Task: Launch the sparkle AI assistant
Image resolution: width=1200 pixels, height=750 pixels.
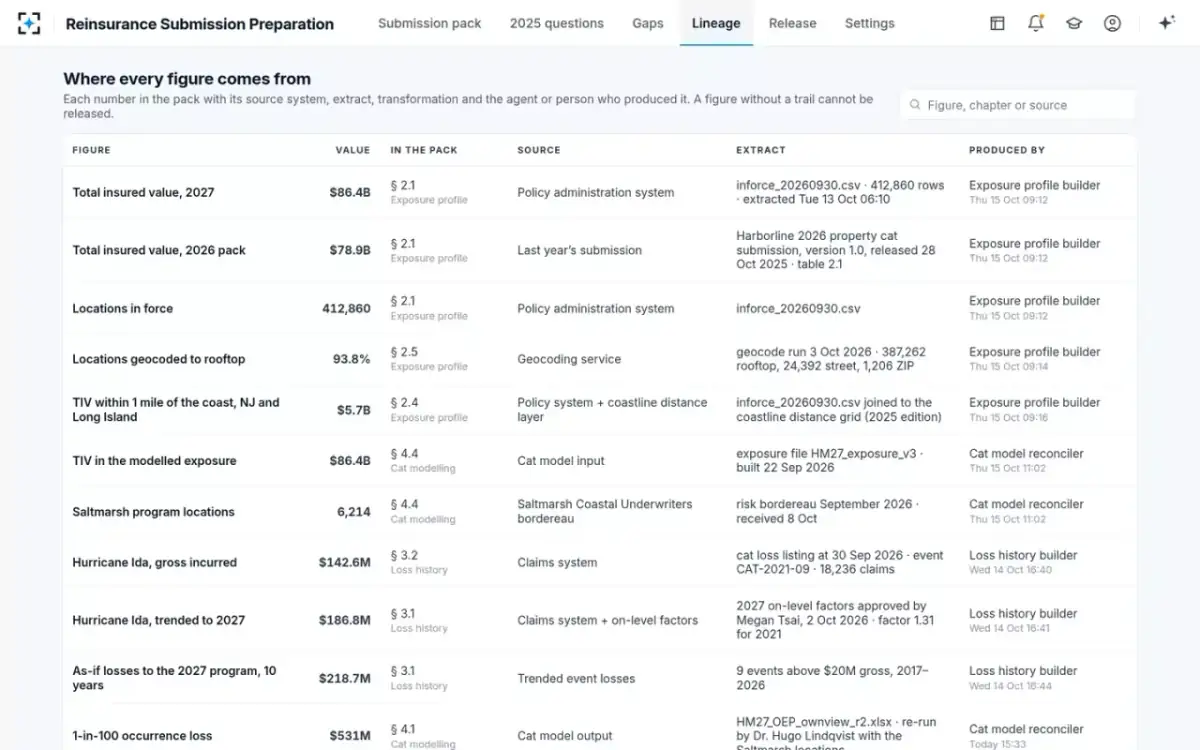Action: click(x=1166, y=23)
